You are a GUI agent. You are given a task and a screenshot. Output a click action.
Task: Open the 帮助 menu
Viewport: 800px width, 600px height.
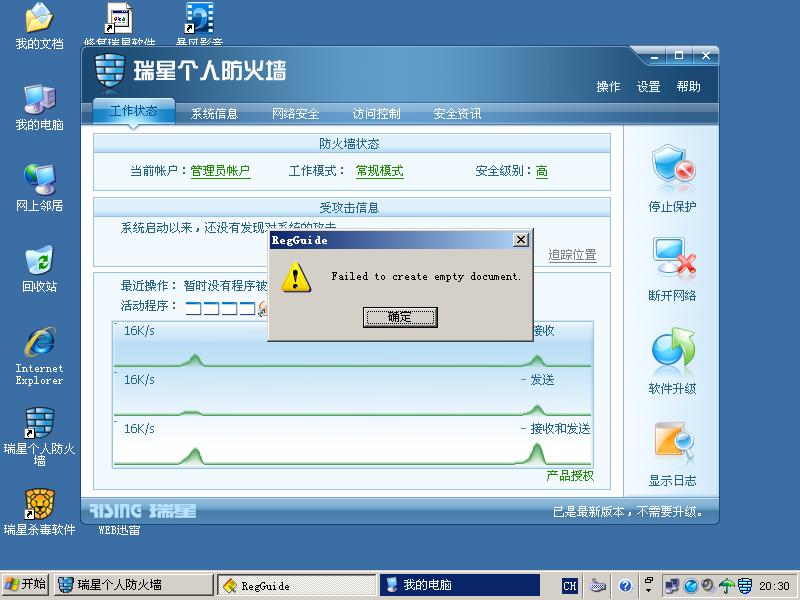point(688,87)
